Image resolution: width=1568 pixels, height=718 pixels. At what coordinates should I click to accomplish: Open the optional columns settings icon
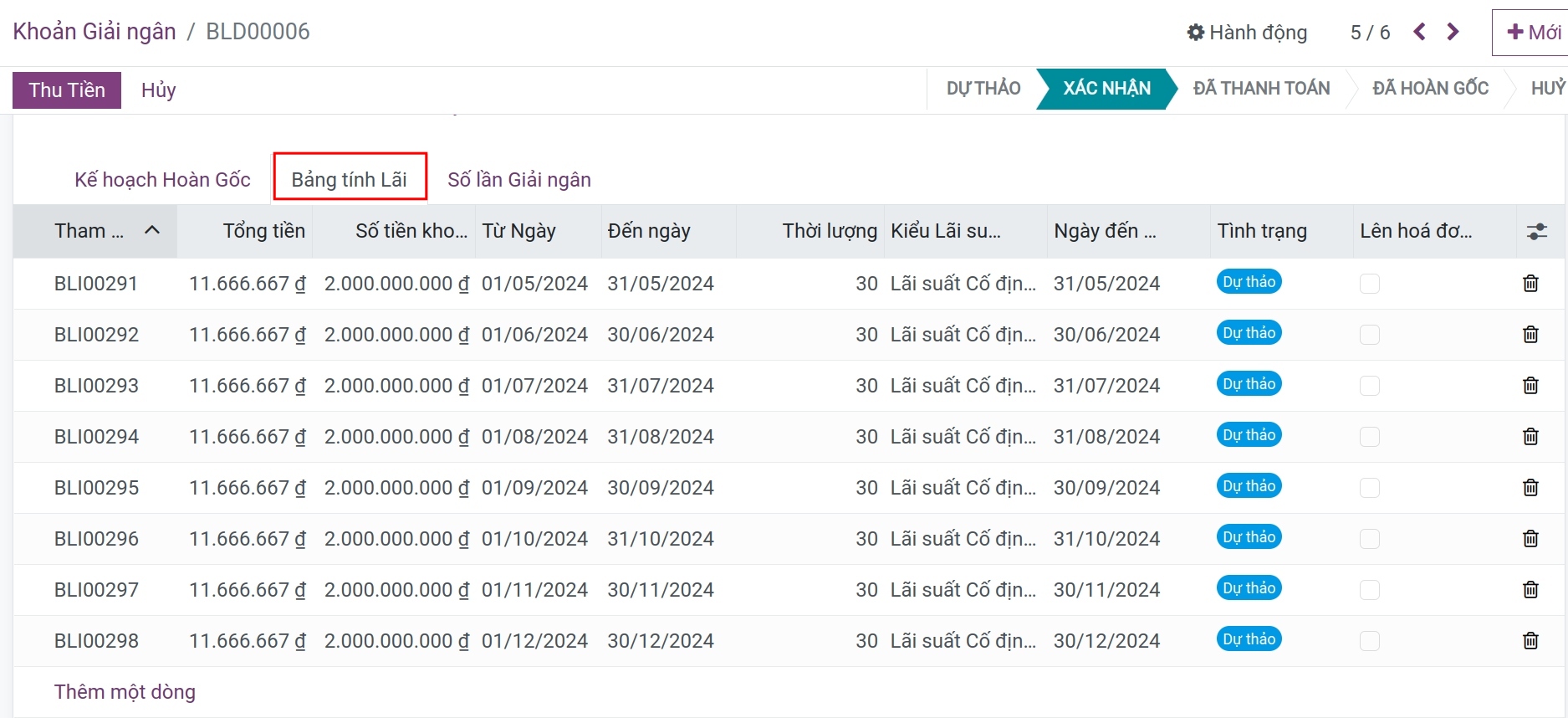point(1537,232)
